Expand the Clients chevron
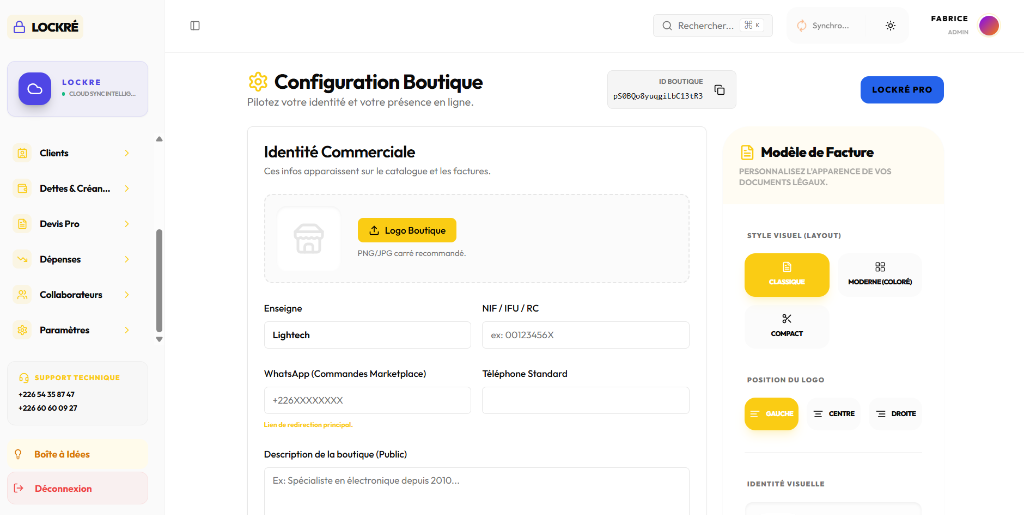Screen dimensions: 1024x515 (x=127, y=153)
